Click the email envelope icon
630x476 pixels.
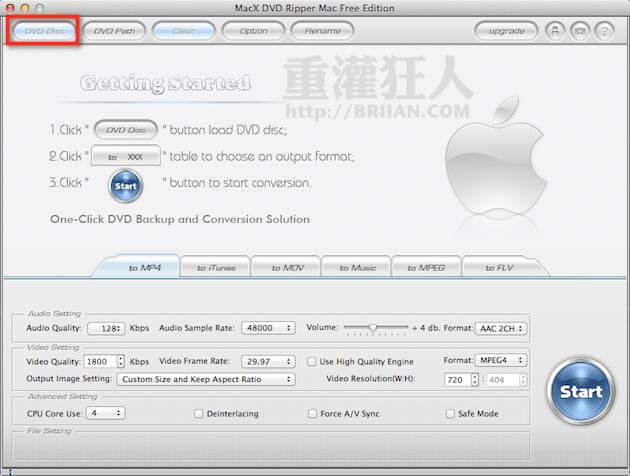pos(580,31)
